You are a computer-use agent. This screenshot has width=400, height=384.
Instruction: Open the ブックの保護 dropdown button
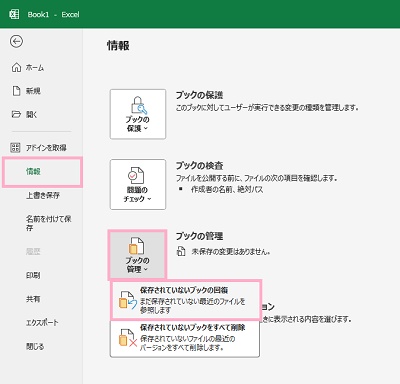coord(138,114)
